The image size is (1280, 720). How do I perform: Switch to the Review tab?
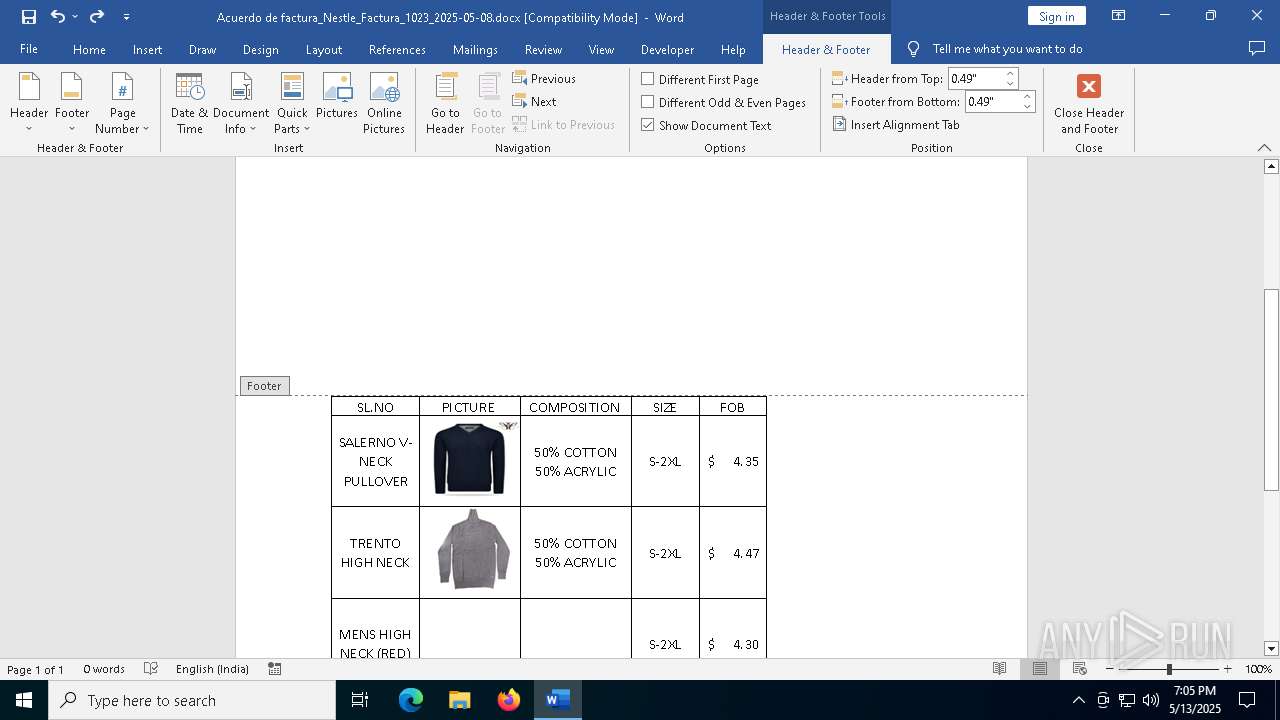point(543,49)
